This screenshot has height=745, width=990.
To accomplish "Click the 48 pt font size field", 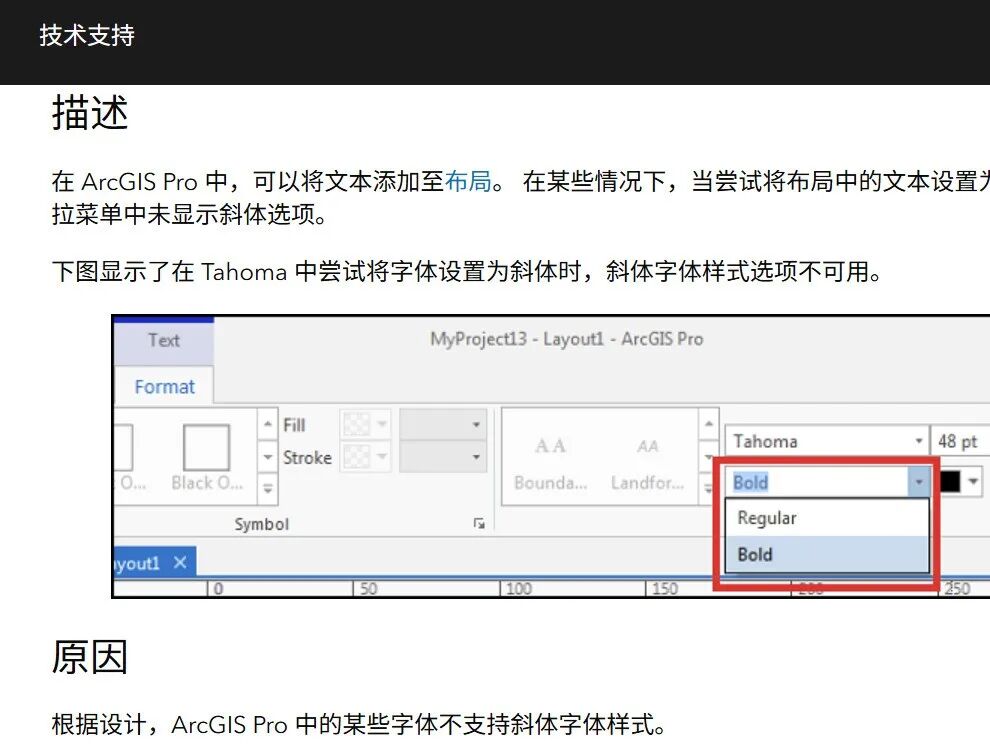I will pyautogui.click(x=960, y=441).
